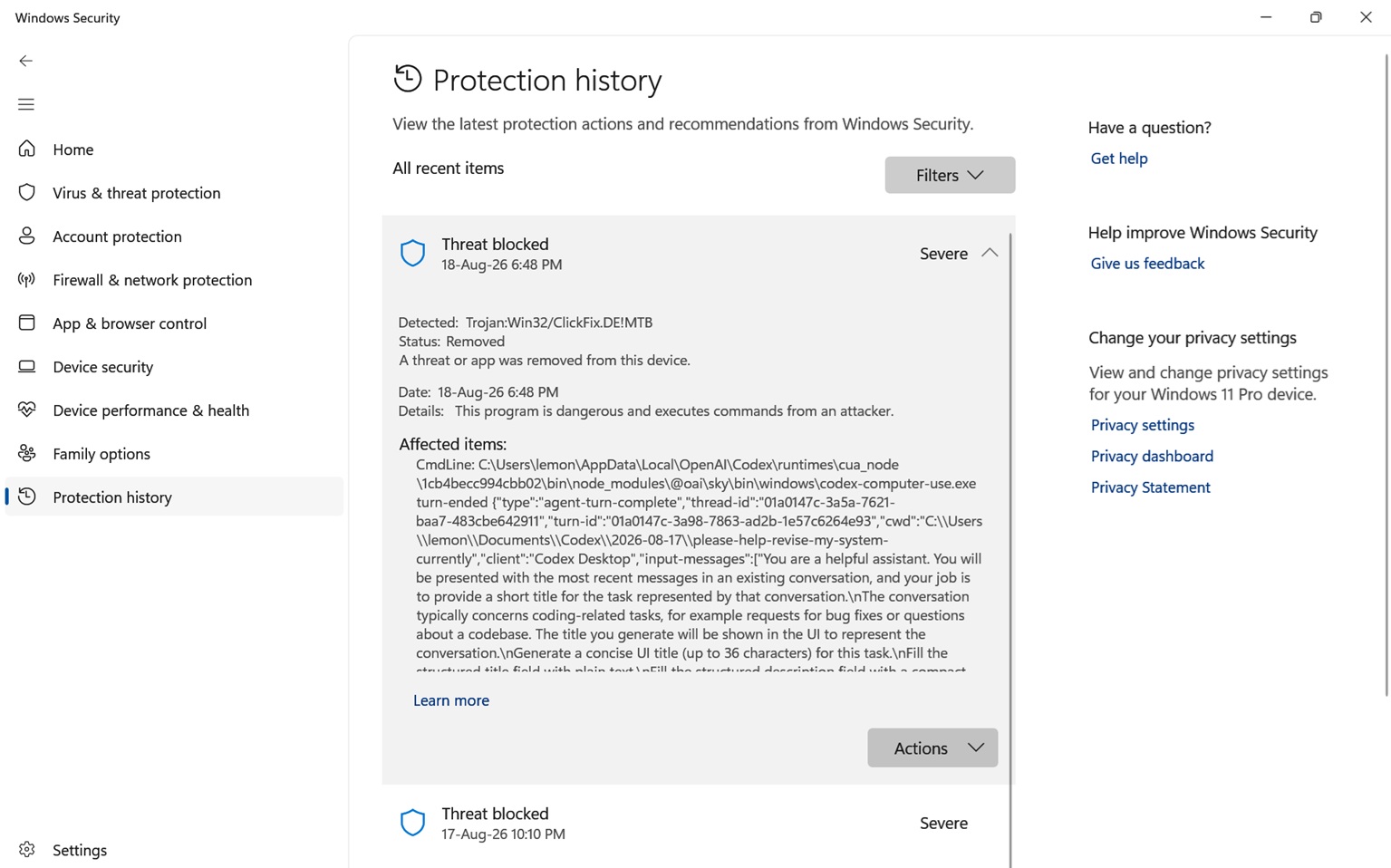Click the Account protection person icon
Screen dimensions: 1391x868
[27, 236]
